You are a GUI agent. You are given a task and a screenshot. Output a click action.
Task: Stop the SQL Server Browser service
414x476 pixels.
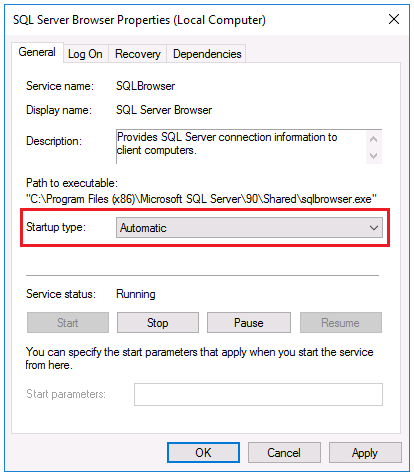158,323
